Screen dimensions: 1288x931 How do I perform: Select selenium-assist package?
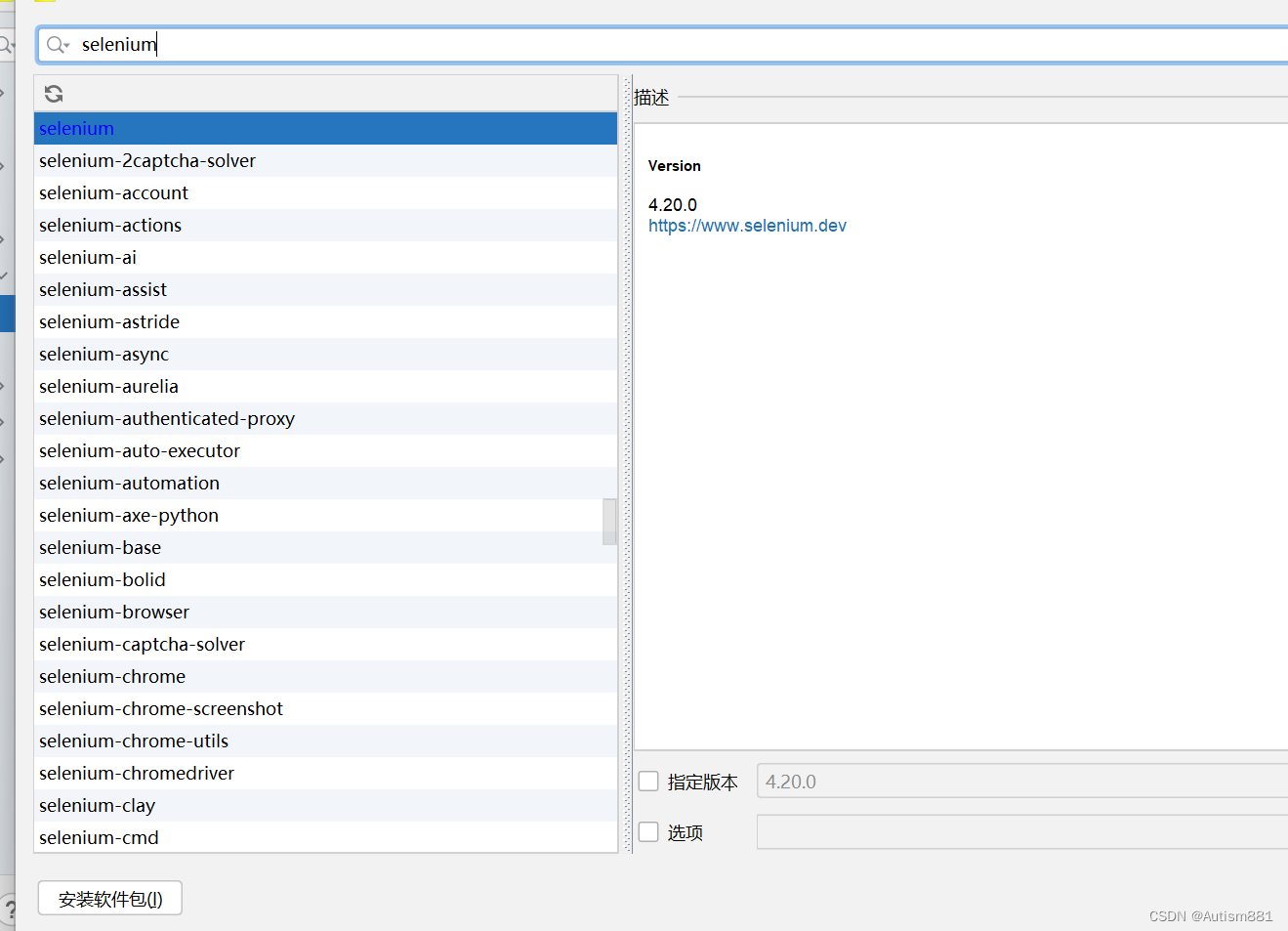pos(325,289)
